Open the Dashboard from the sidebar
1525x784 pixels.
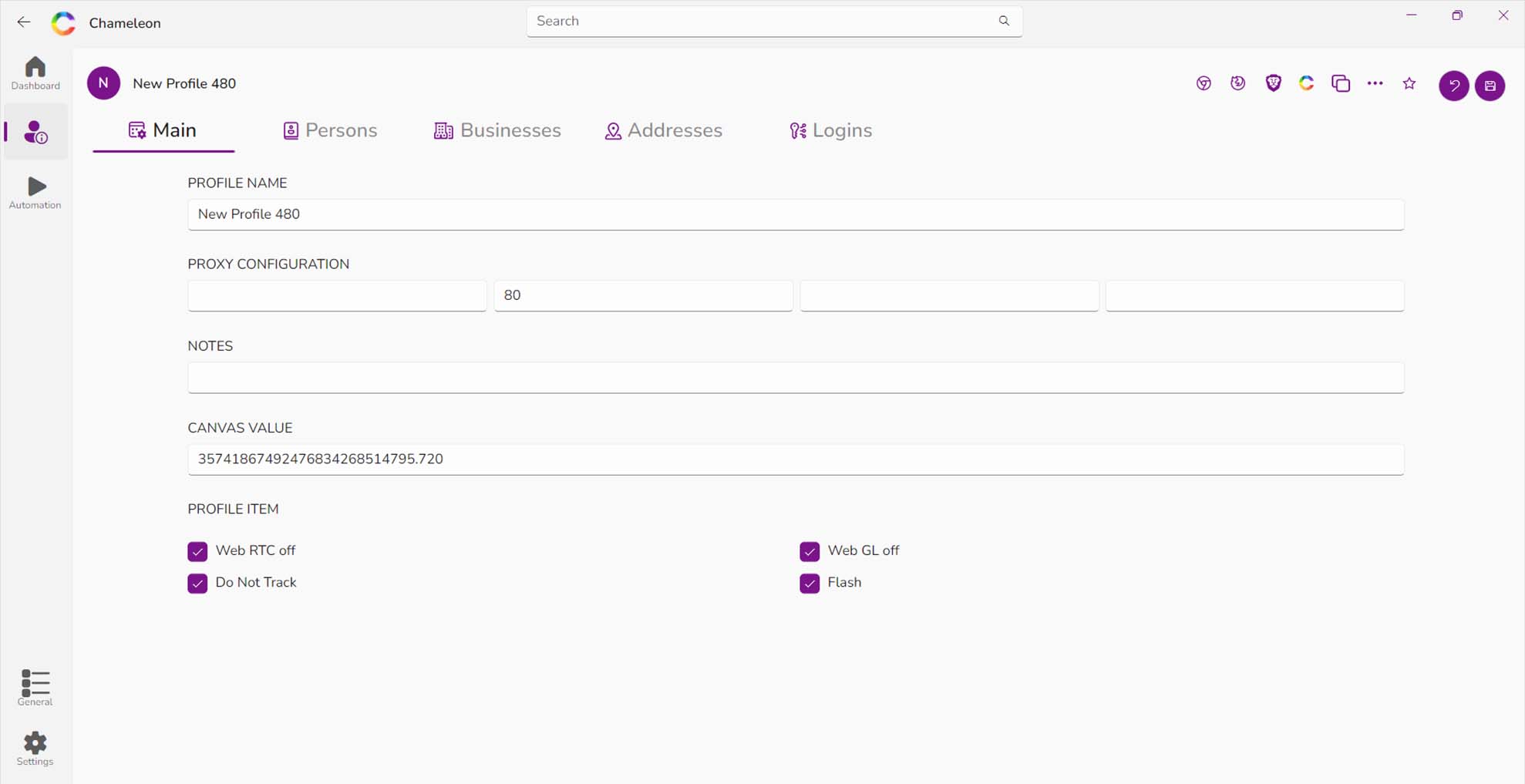point(35,73)
